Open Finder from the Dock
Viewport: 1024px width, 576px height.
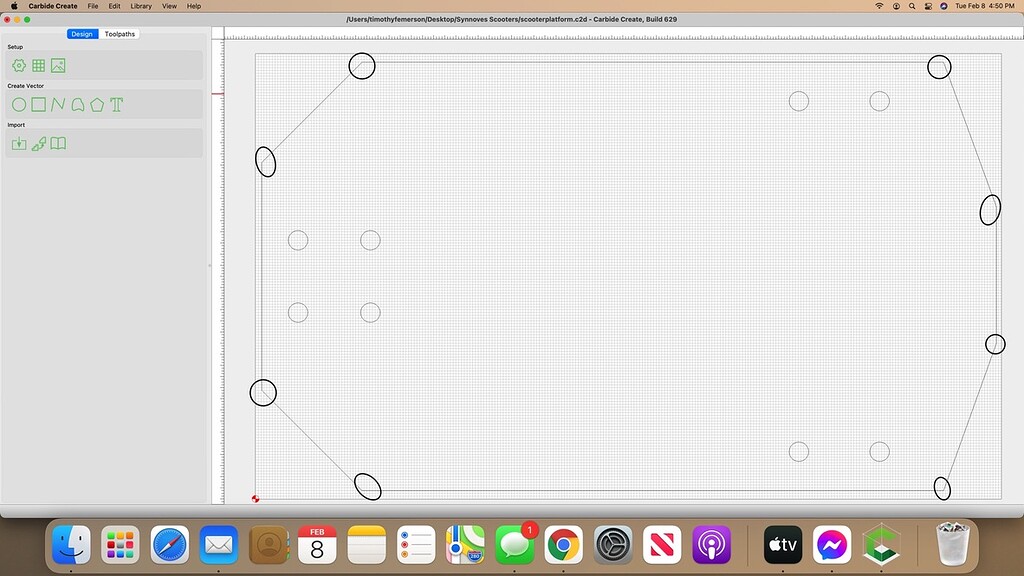pos(71,544)
